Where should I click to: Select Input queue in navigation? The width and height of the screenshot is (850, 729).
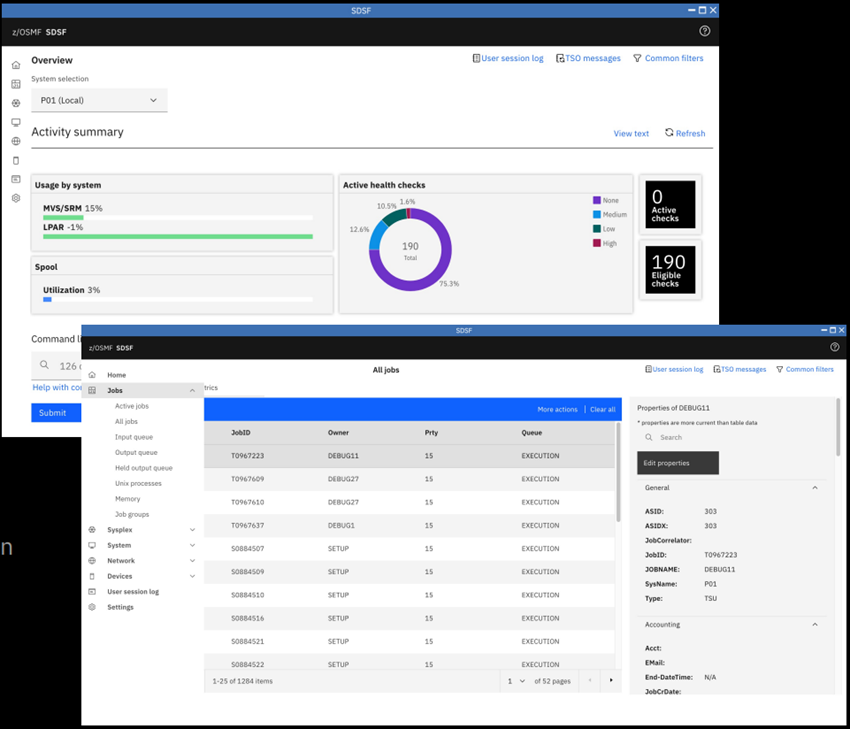(134, 437)
